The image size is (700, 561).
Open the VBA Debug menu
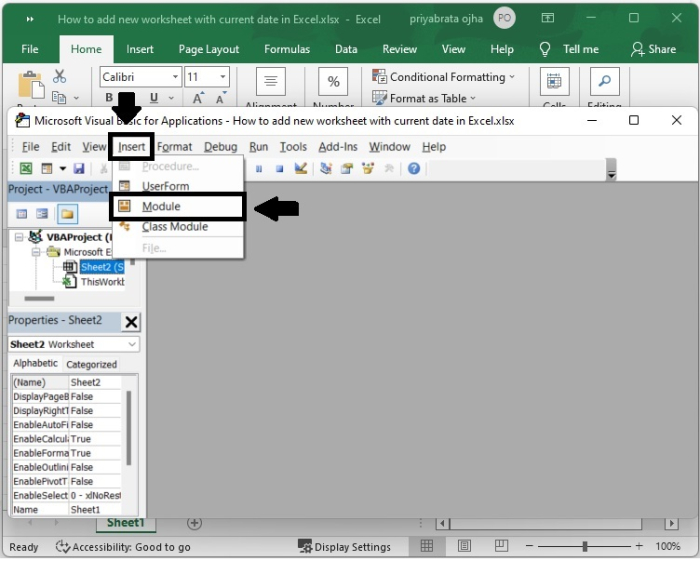(x=221, y=147)
